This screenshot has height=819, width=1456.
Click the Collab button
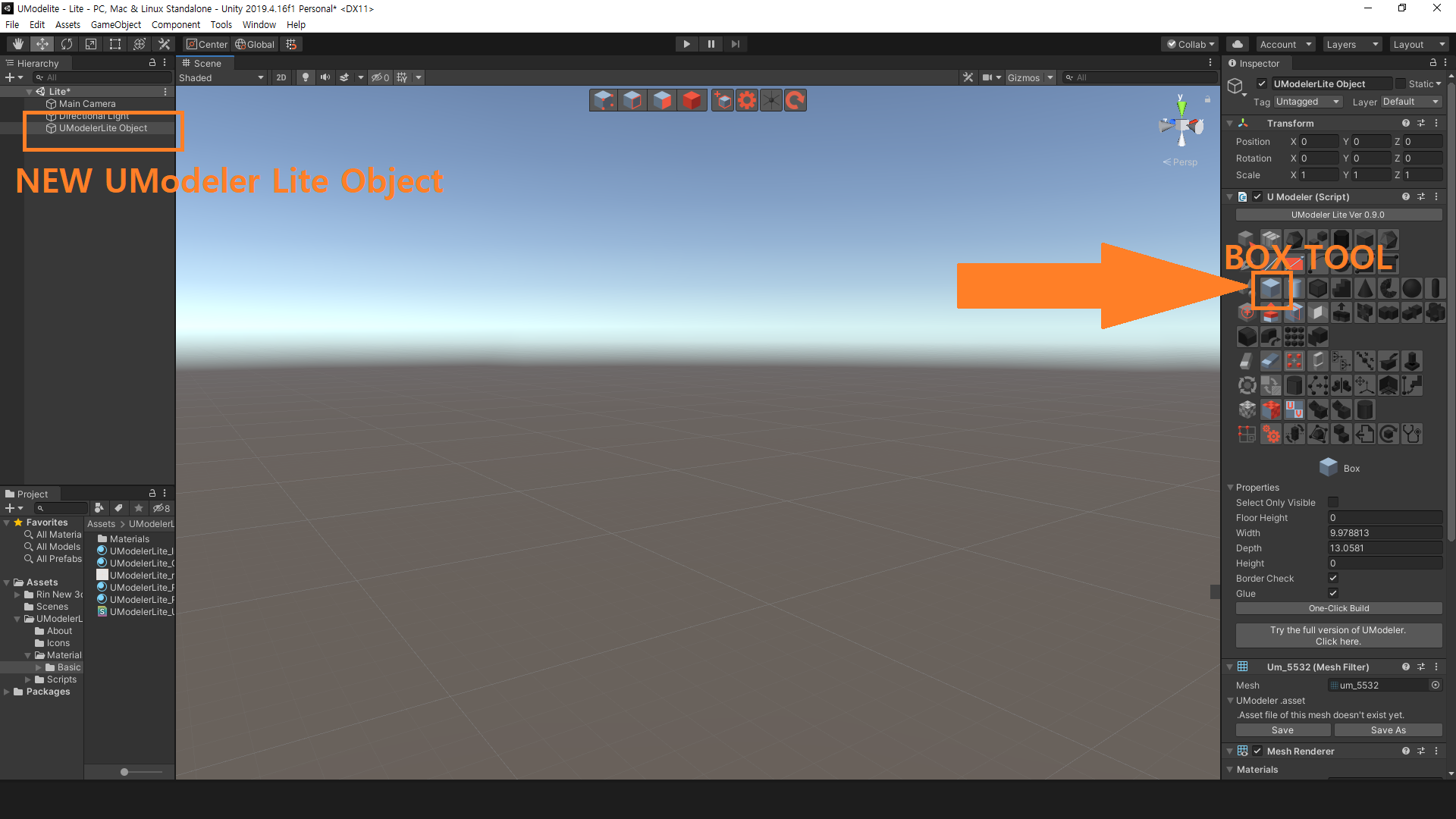tap(1190, 44)
